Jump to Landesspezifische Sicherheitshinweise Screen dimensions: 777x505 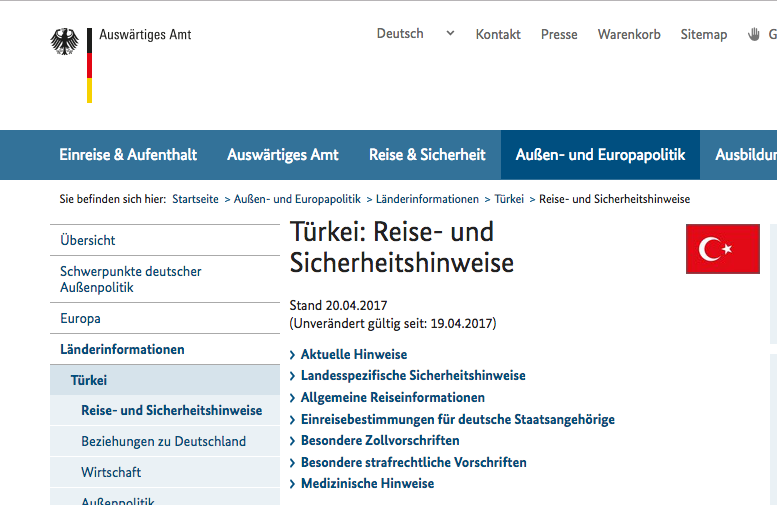(413, 376)
